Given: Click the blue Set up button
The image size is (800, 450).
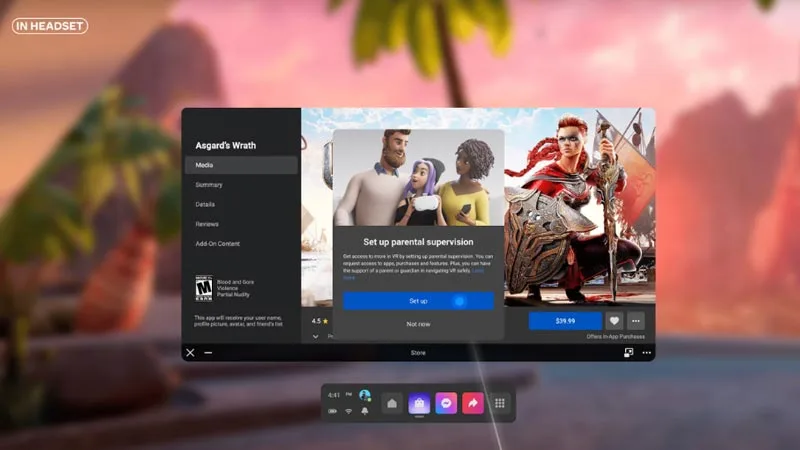Looking at the screenshot, I should pos(418,301).
